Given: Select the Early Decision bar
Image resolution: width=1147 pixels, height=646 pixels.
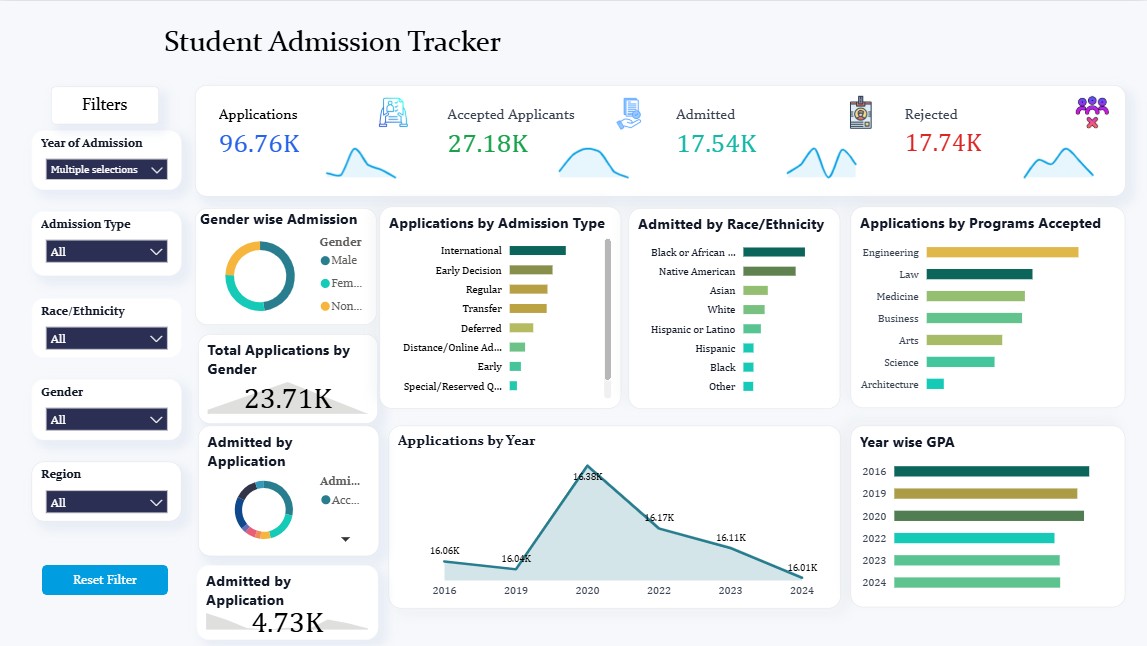Looking at the screenshot, I should tap(531, 270).
